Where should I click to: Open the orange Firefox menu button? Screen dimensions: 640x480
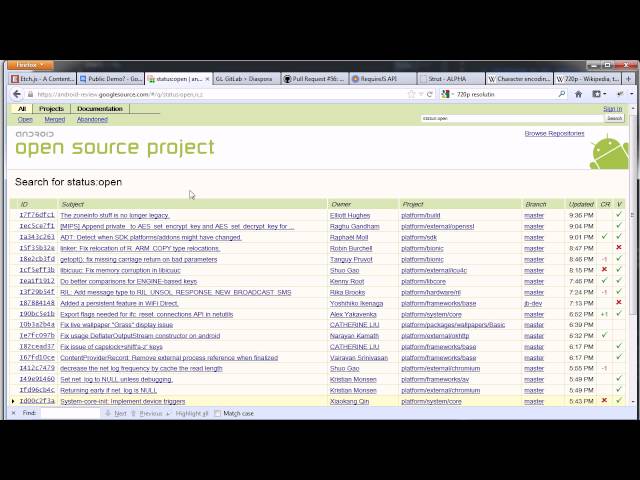click(x=30, y=65)
